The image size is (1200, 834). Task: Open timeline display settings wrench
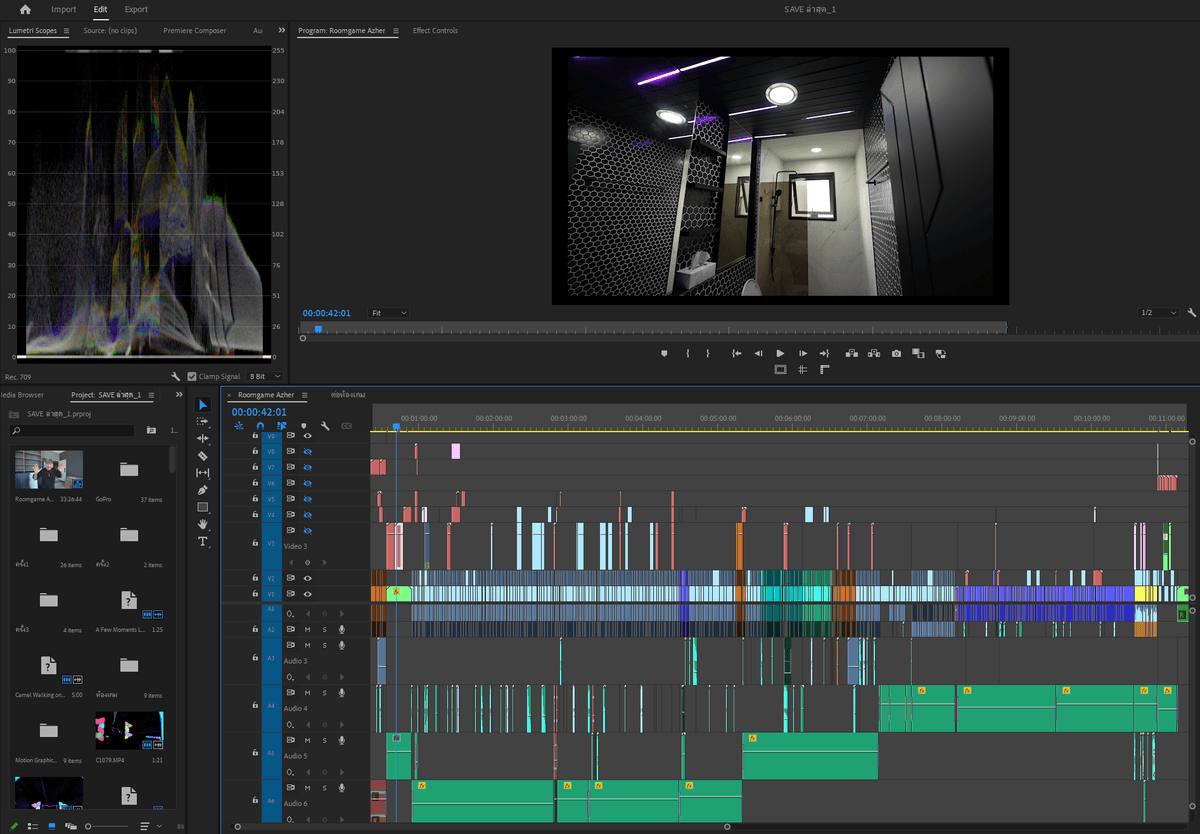point(325,426)
